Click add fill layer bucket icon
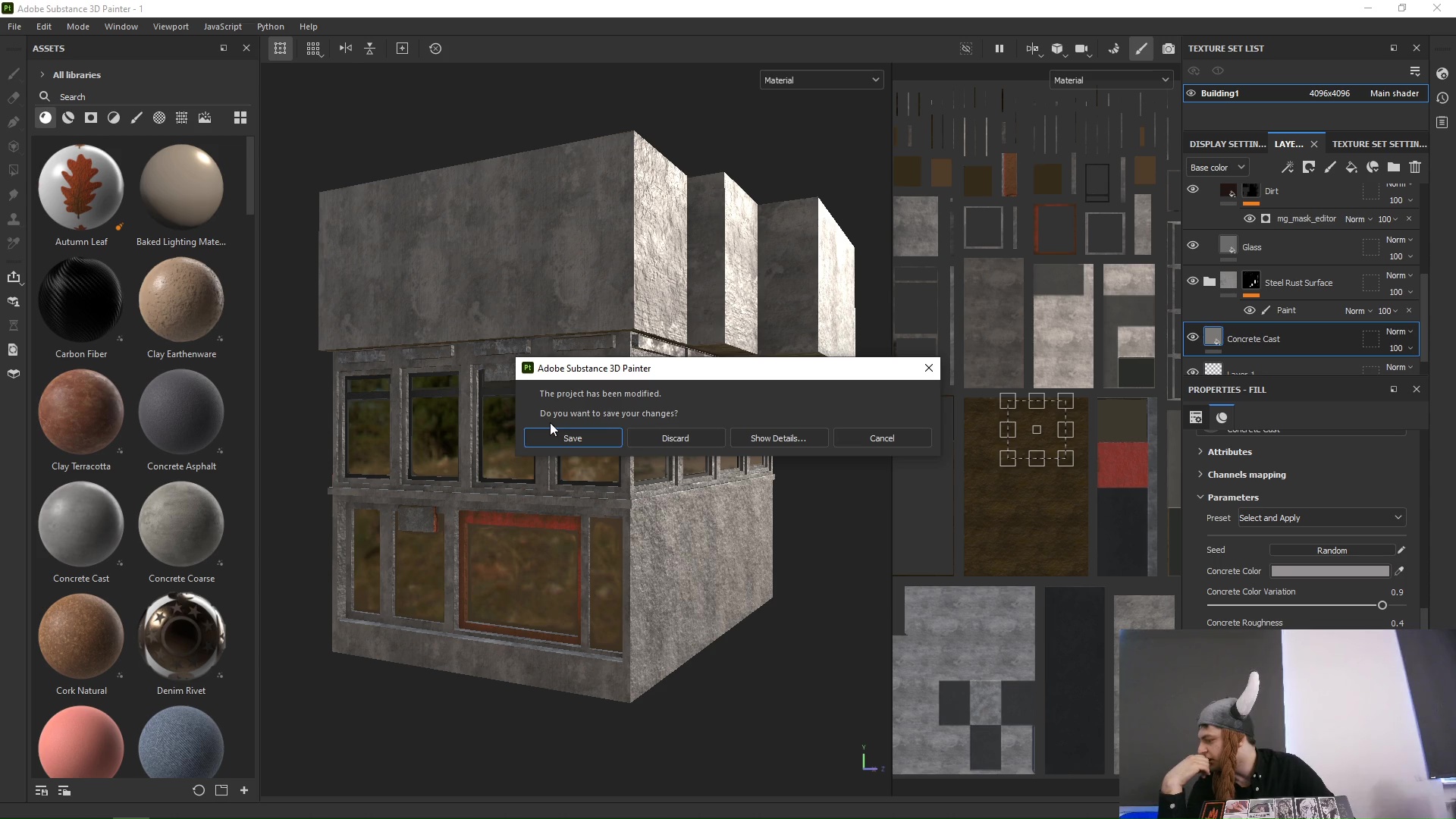1456x819 pixels. 1351,167
